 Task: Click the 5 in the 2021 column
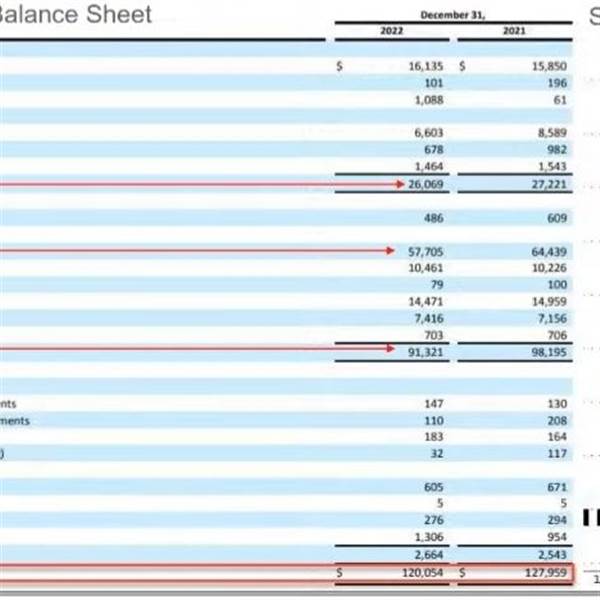click(563, 504)
